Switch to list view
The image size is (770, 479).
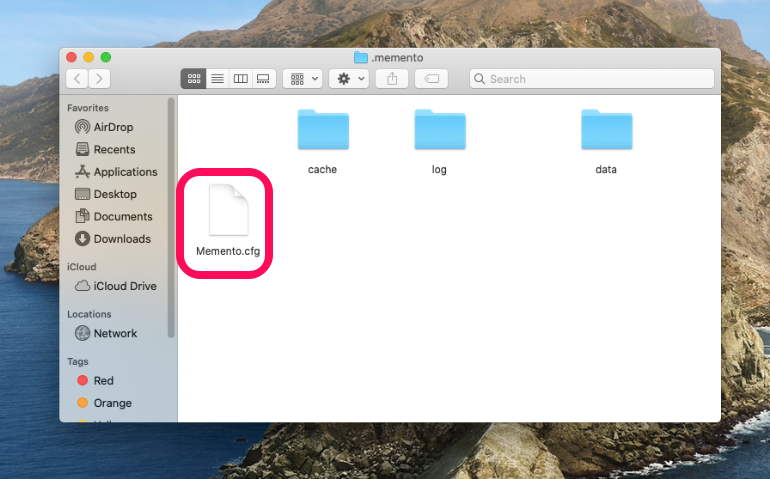[x=217, y=79]
